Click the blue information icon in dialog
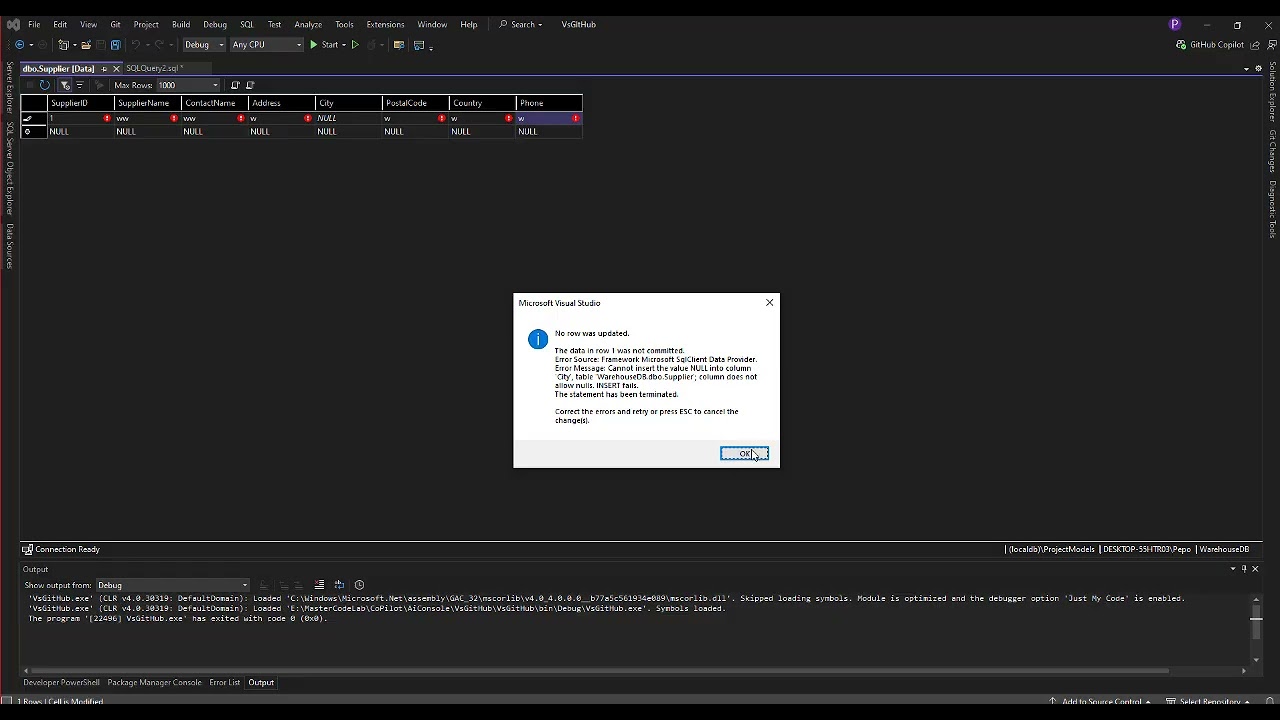 pos(538,340)
